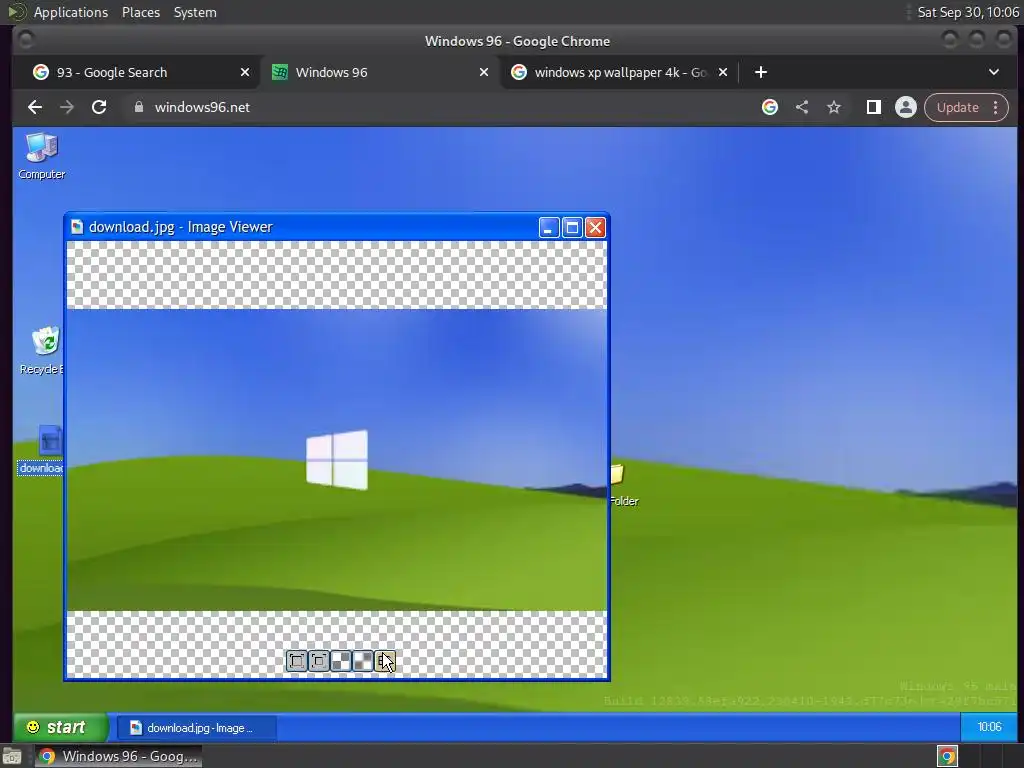Viewport: 1024px width, 768px height.
Task: Click the site lock icon in address bar
Action: [x=138, y=107]
